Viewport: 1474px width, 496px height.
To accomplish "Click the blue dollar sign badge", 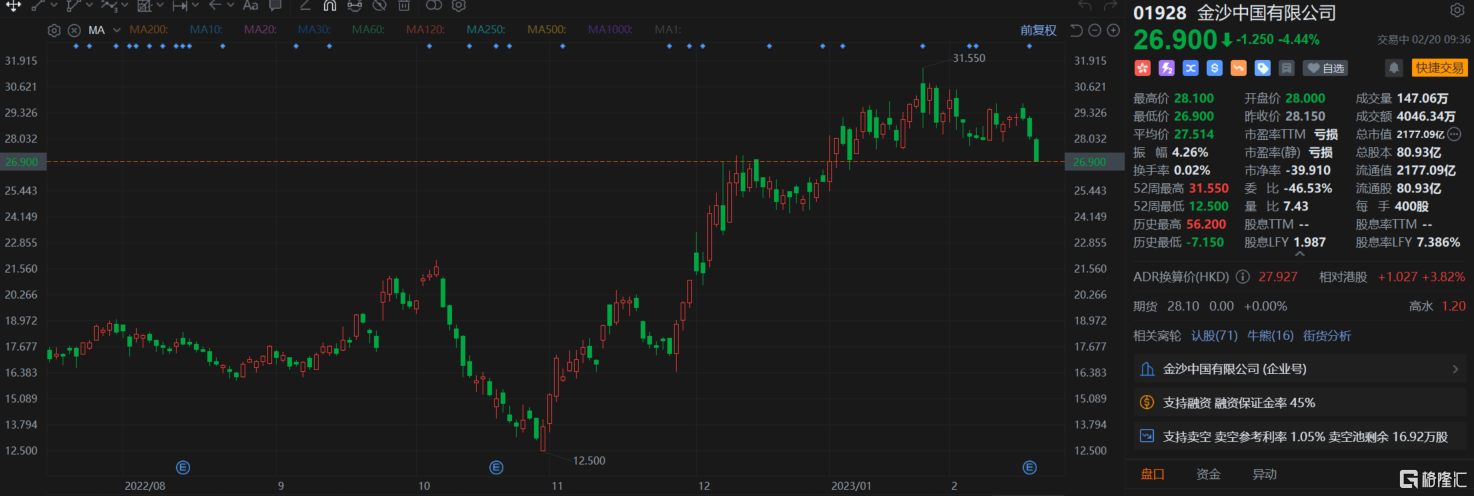I will click(1215, 68).
